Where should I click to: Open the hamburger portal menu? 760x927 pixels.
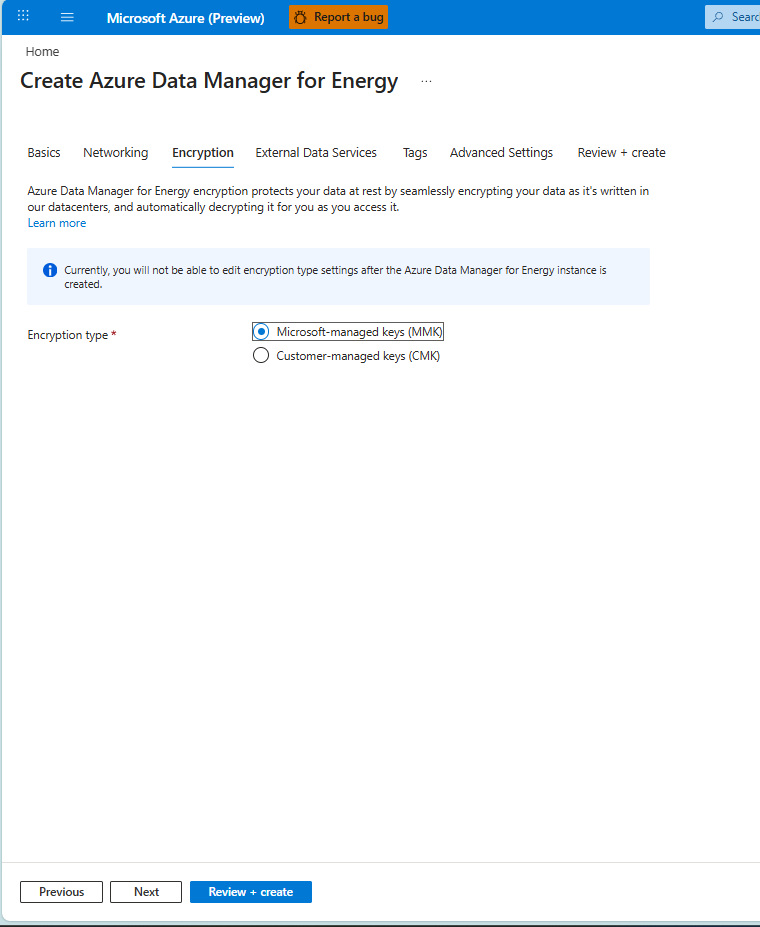67,17
